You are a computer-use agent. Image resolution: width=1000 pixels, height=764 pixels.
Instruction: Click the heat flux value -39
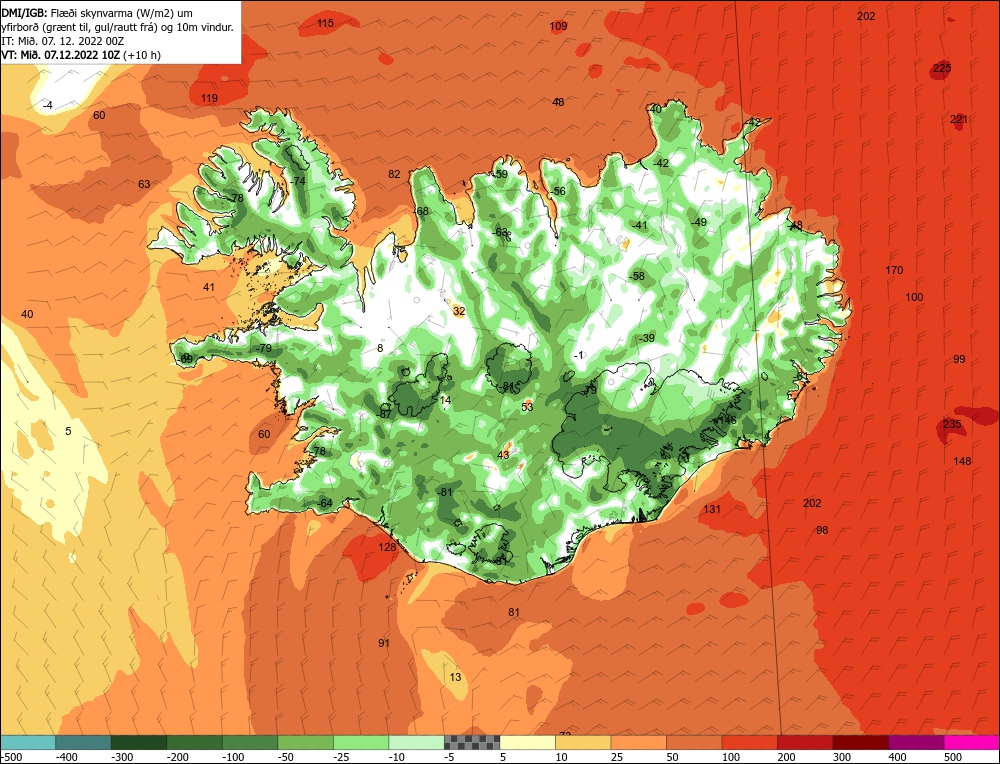[x=647, y=338]
